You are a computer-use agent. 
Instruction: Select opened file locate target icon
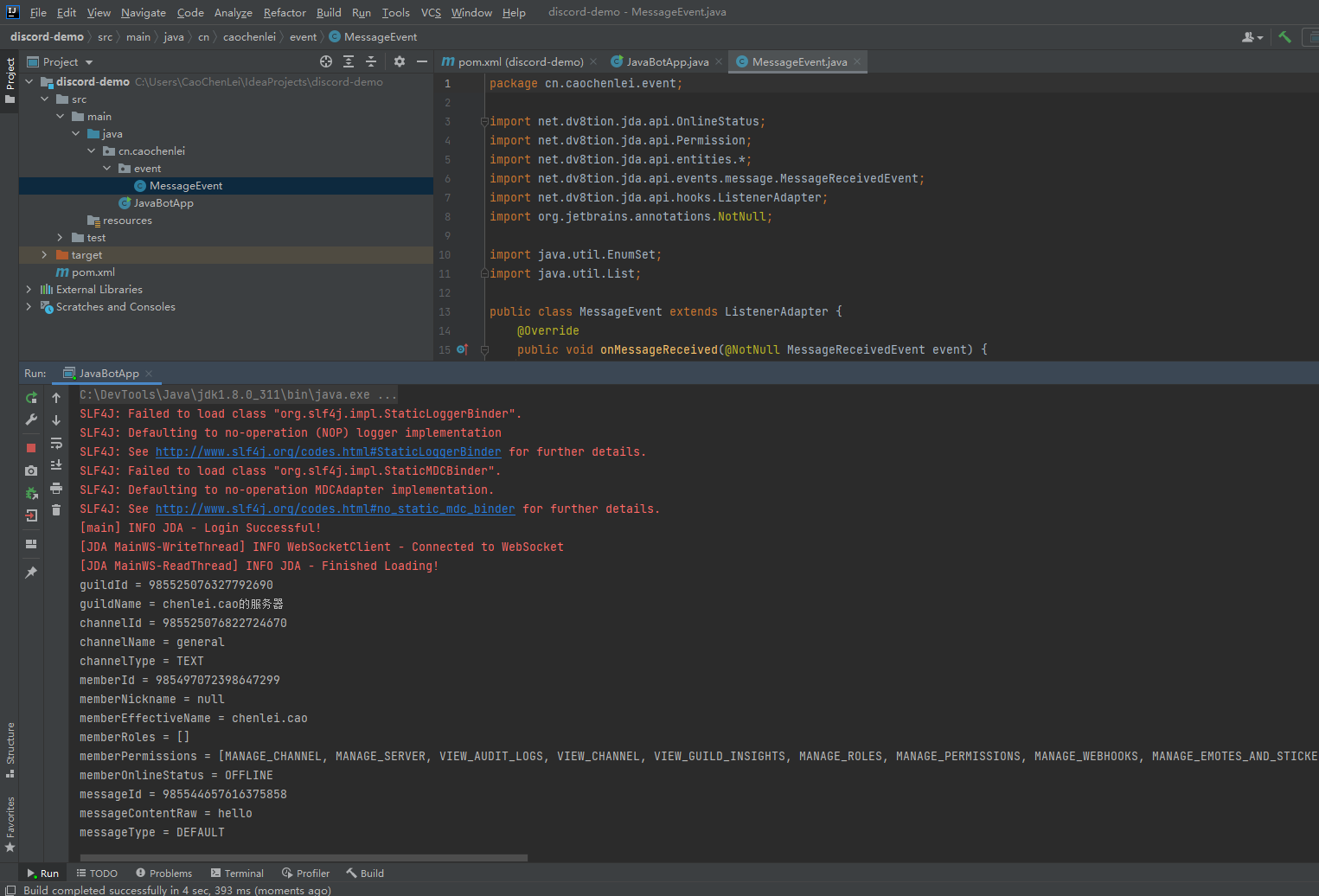(x=326, y=61)
